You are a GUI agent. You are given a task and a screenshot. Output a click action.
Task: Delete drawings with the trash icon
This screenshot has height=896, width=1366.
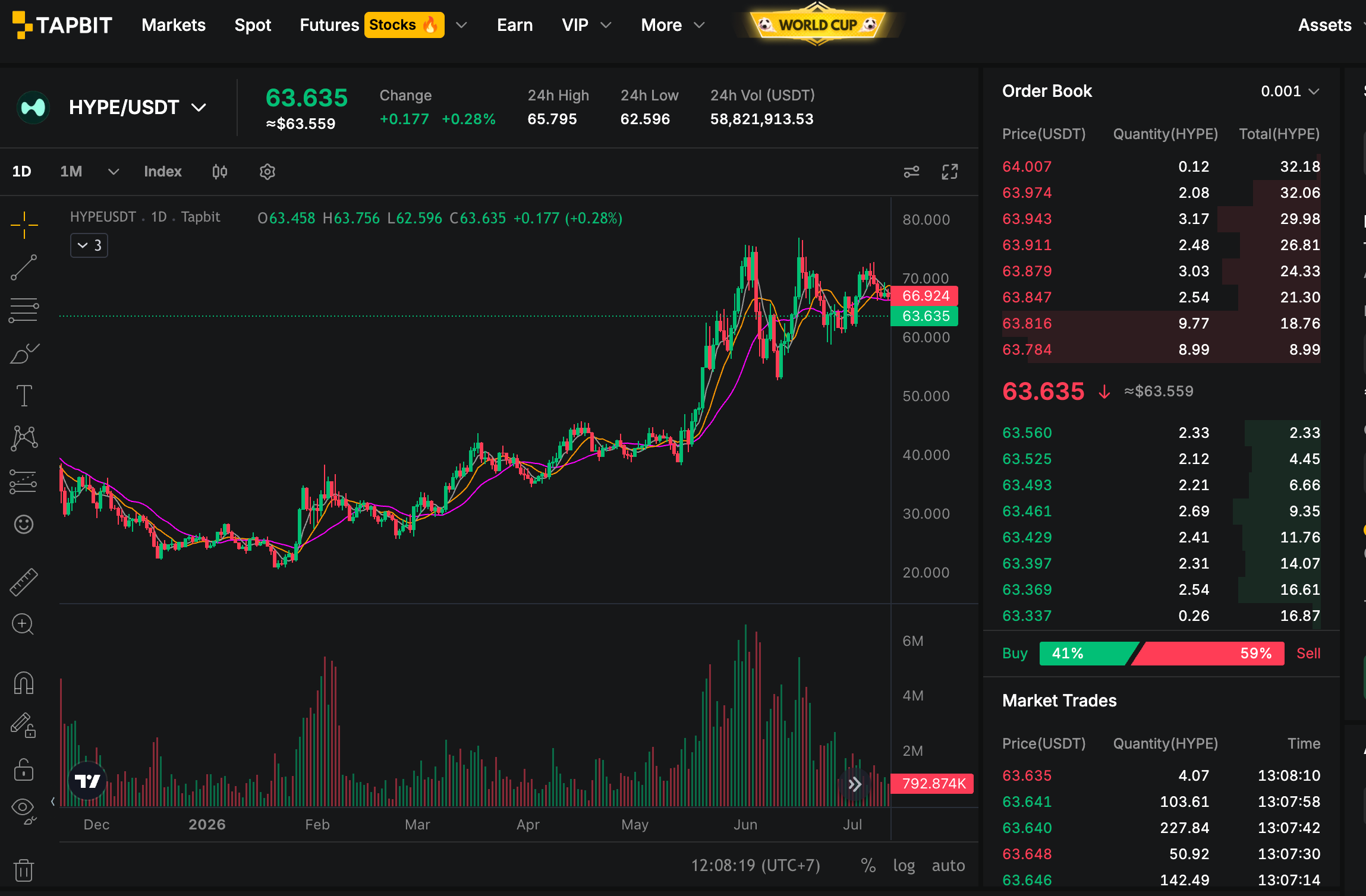tap(24, 870)
